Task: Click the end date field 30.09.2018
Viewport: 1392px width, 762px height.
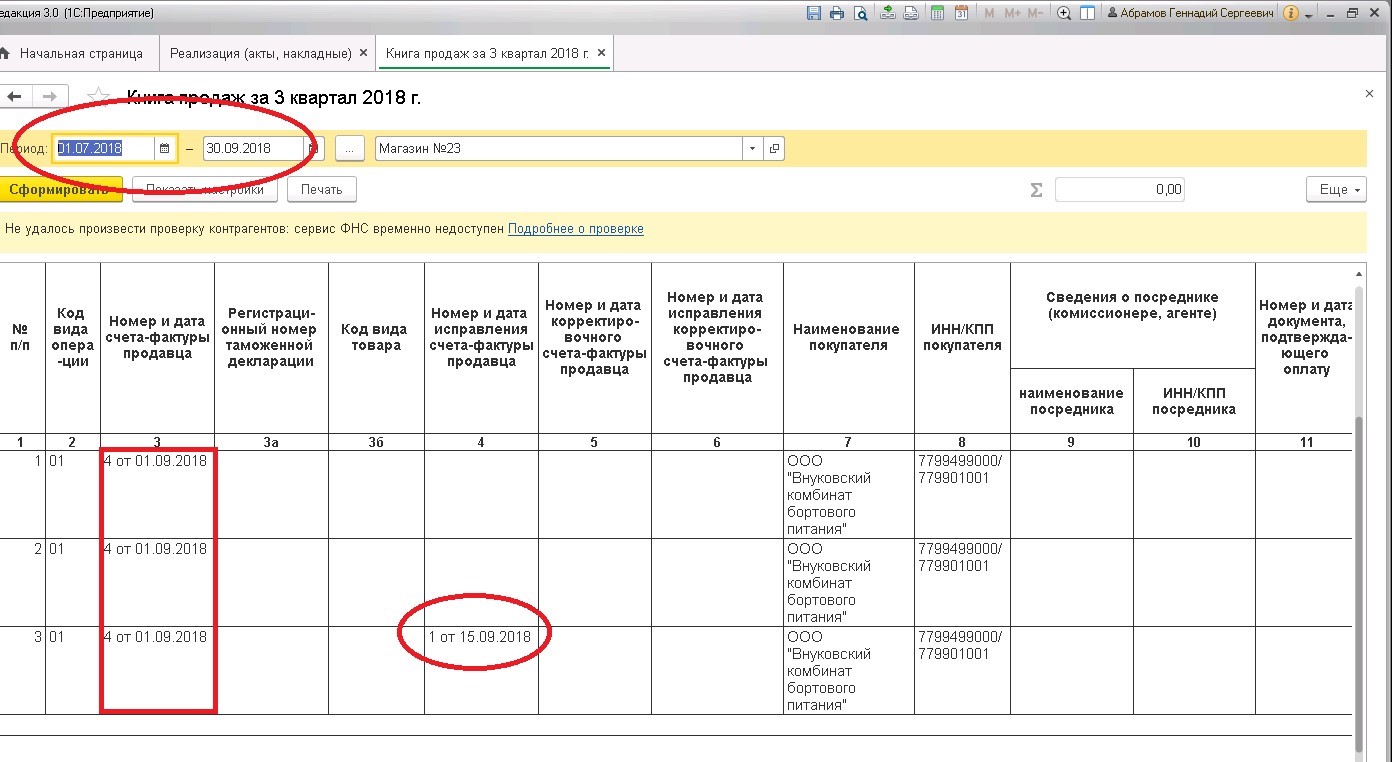Action: coord(253,148)
